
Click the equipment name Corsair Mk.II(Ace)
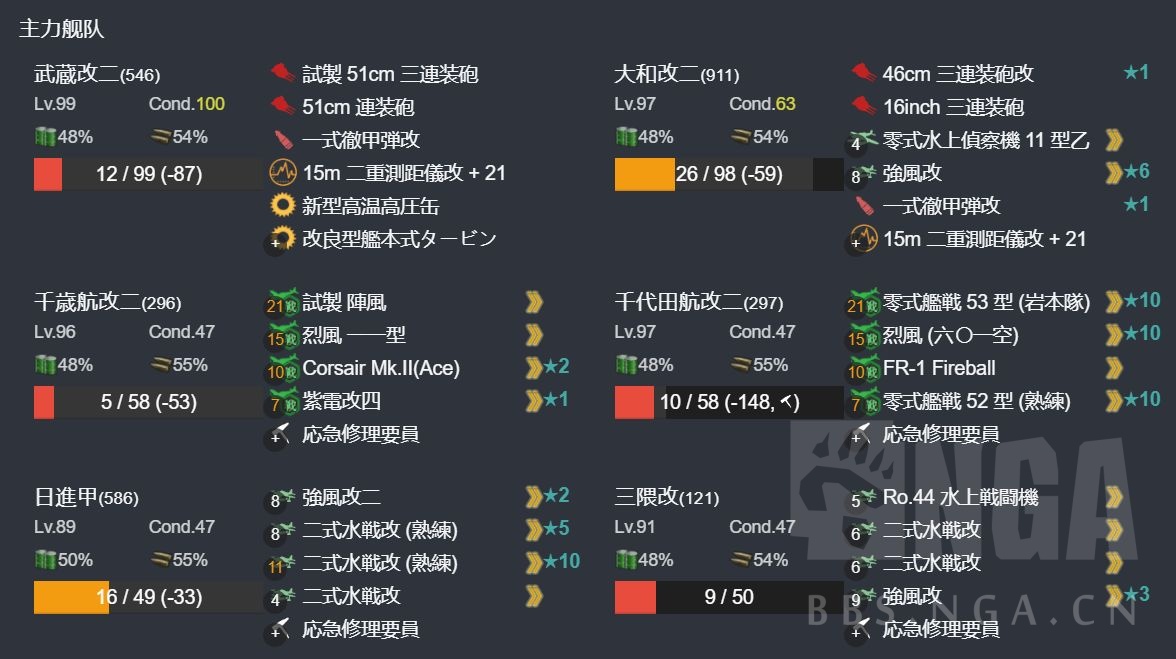click(381, 368)
